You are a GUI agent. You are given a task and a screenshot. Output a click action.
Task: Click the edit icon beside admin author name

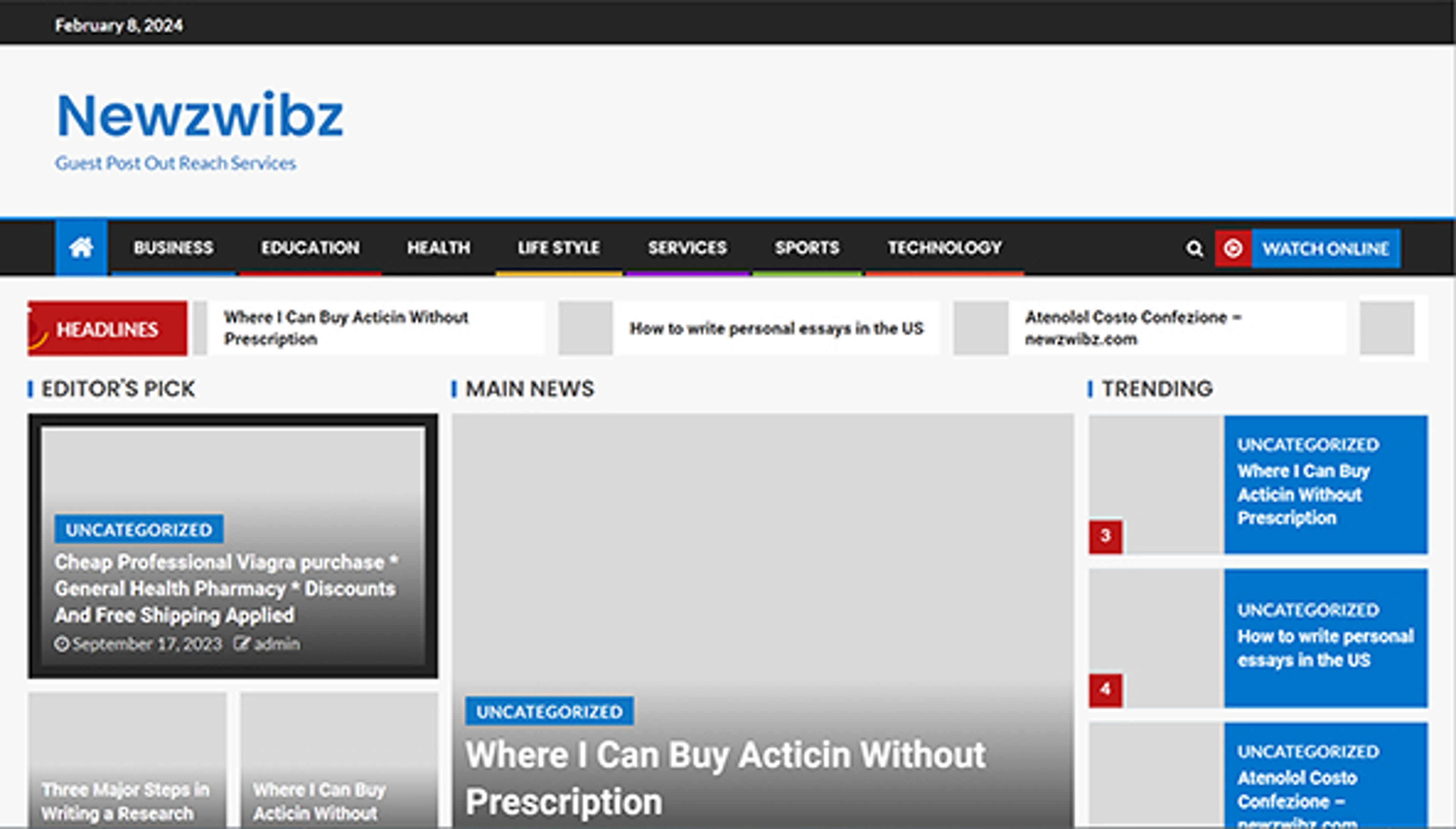[244, 644]
